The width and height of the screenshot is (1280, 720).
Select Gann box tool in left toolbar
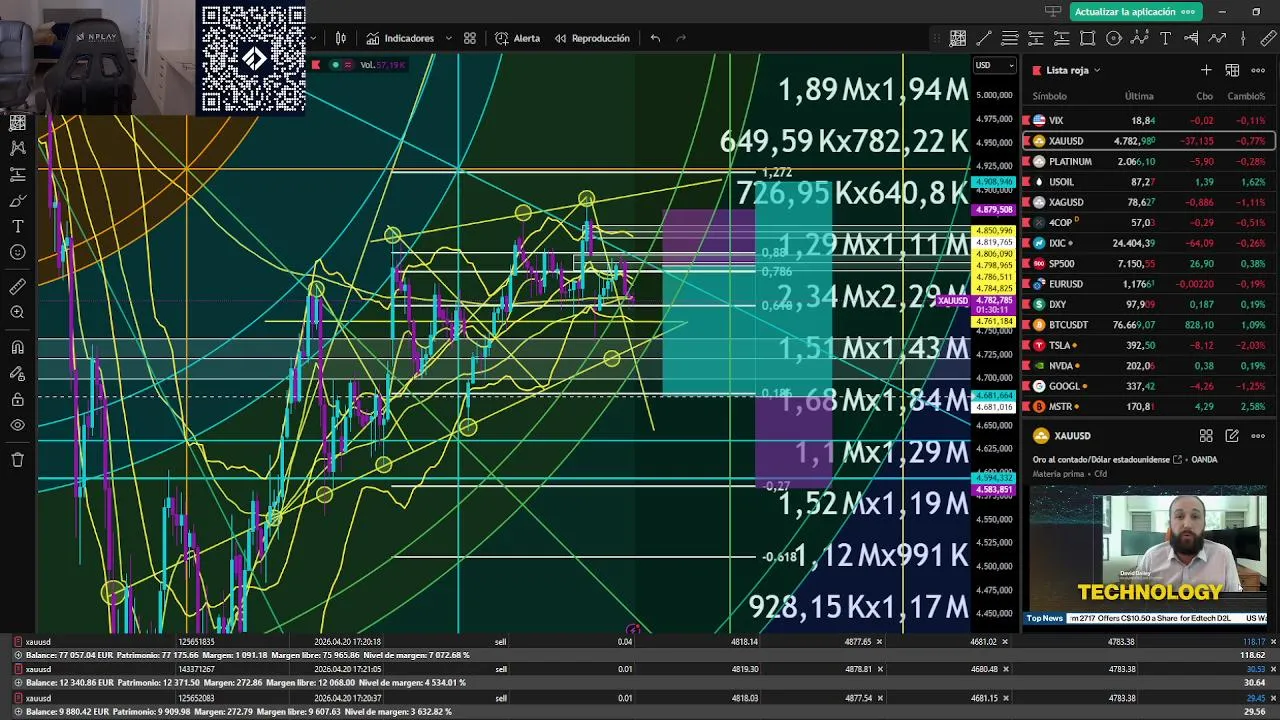click(17, 122)
